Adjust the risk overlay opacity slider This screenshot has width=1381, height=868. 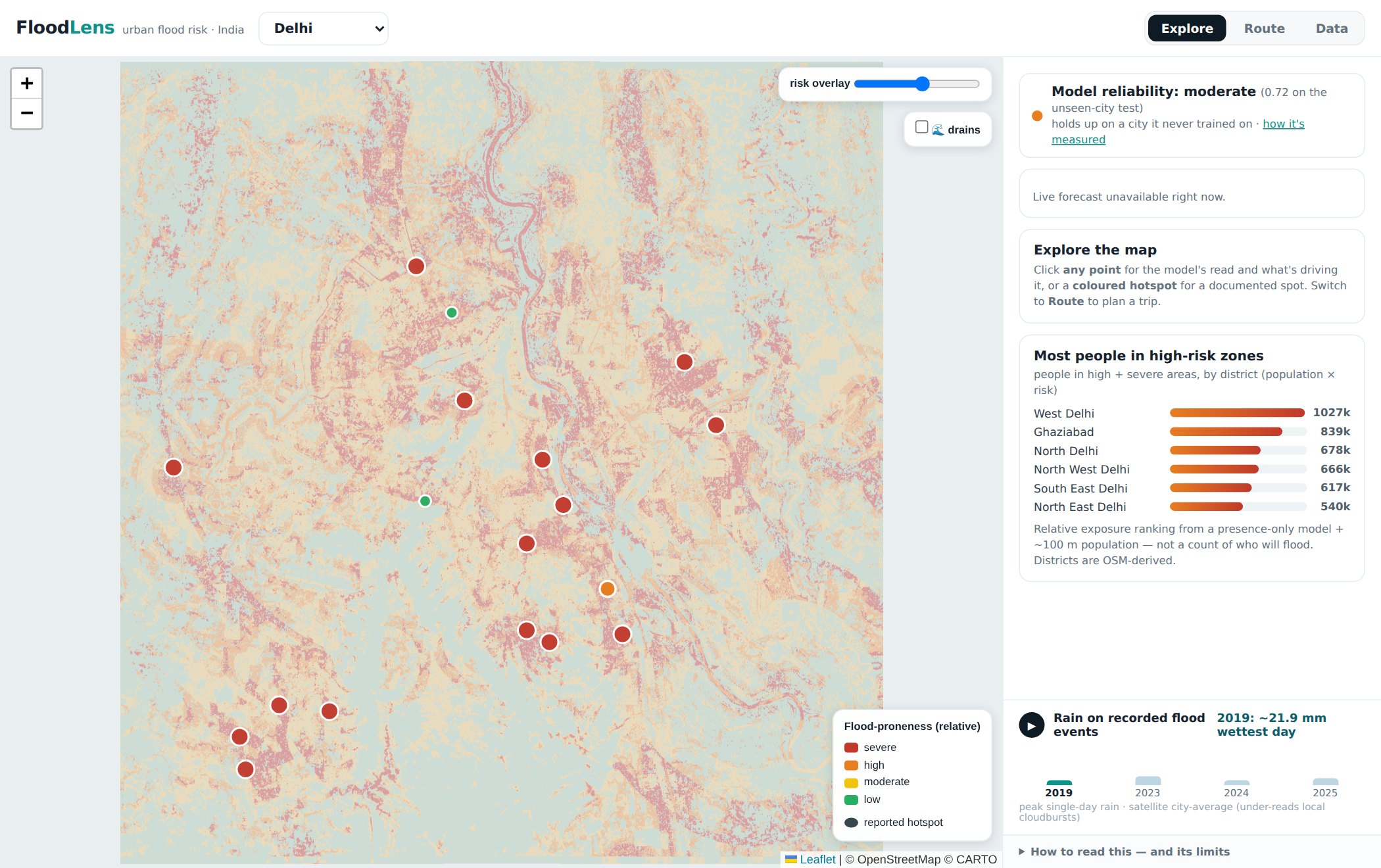point(917,84)
